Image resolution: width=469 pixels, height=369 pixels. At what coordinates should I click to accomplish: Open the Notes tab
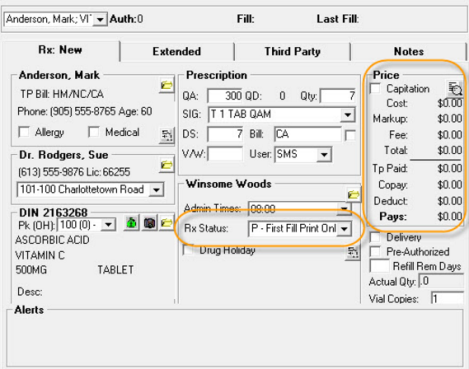[409, 52]
